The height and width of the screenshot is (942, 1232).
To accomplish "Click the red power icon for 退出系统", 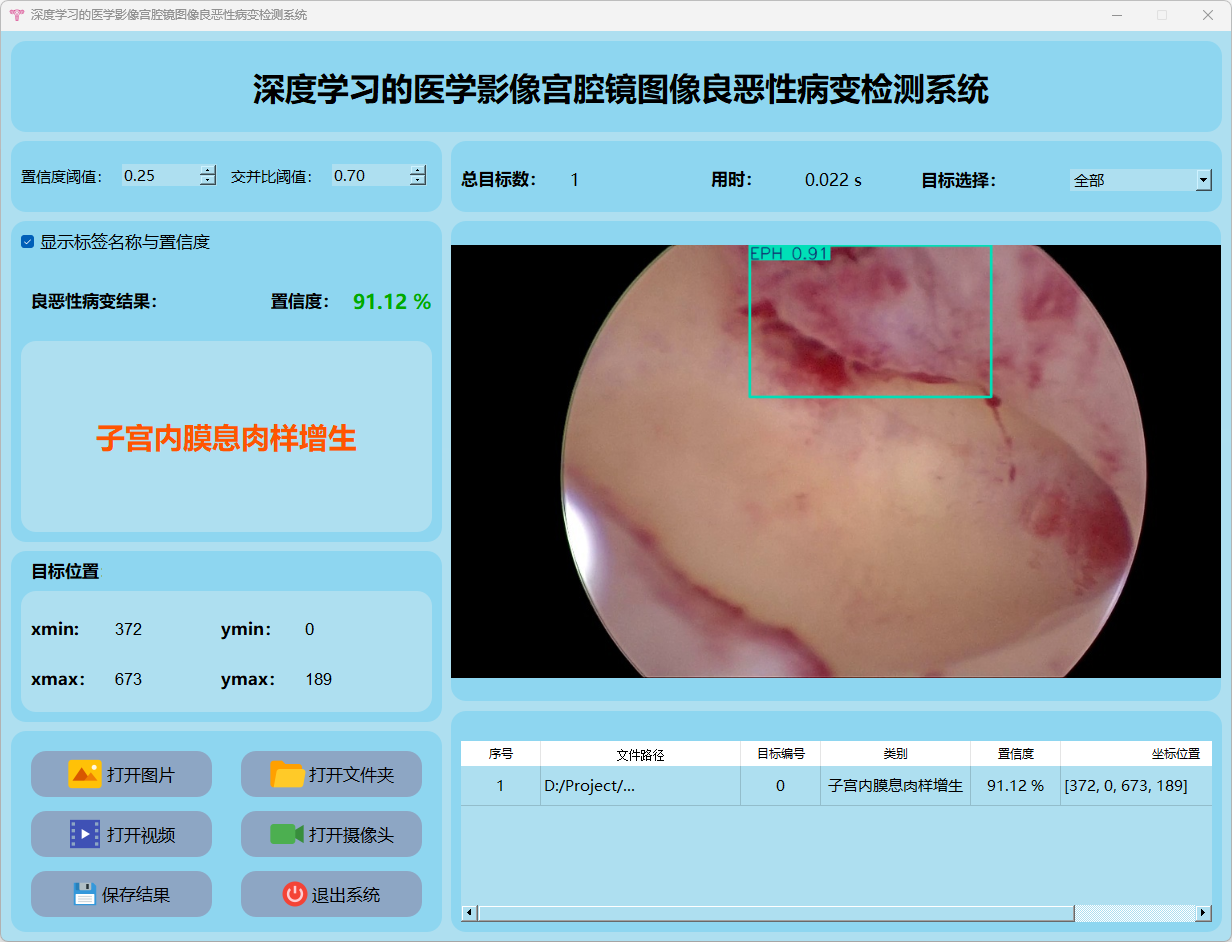I will [x=294, y=894].
